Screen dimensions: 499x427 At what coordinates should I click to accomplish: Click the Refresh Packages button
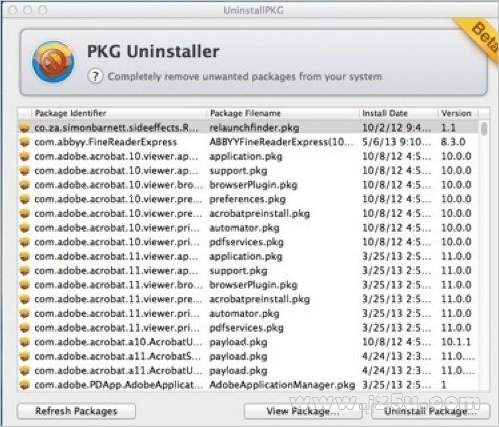pyautogui.click(x=76, y=411)
